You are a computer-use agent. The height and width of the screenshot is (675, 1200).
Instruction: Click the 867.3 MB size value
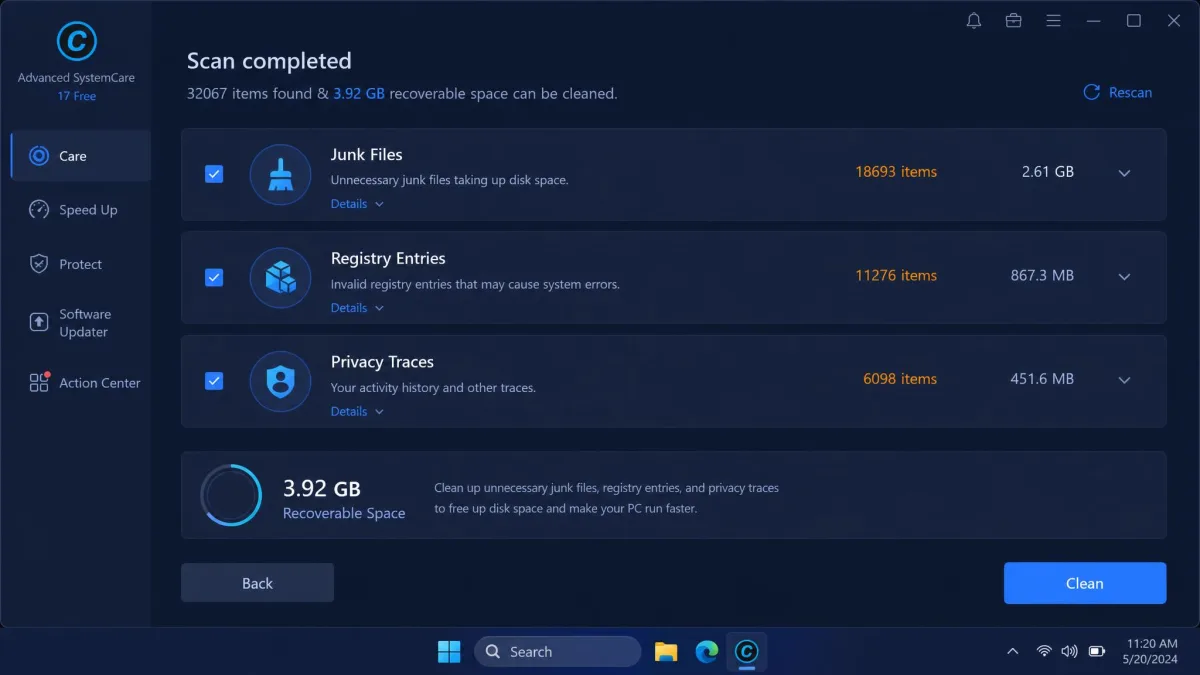pos(1042,275)
